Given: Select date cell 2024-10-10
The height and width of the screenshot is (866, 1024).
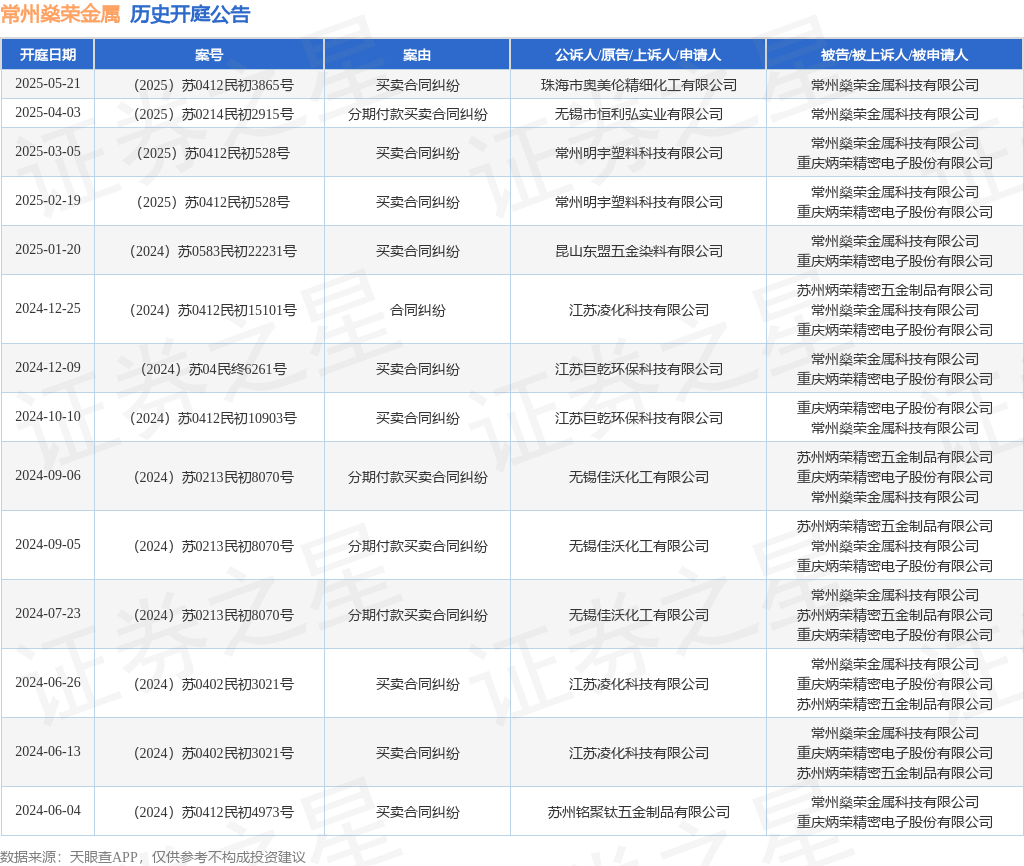Looking at the screenshot, I should 48,417.
